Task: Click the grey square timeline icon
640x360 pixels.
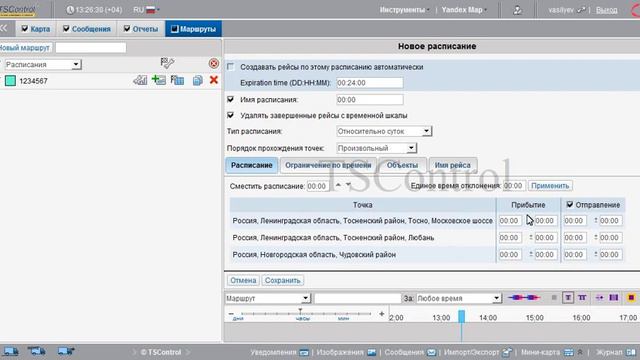Action: click(554, 298)
